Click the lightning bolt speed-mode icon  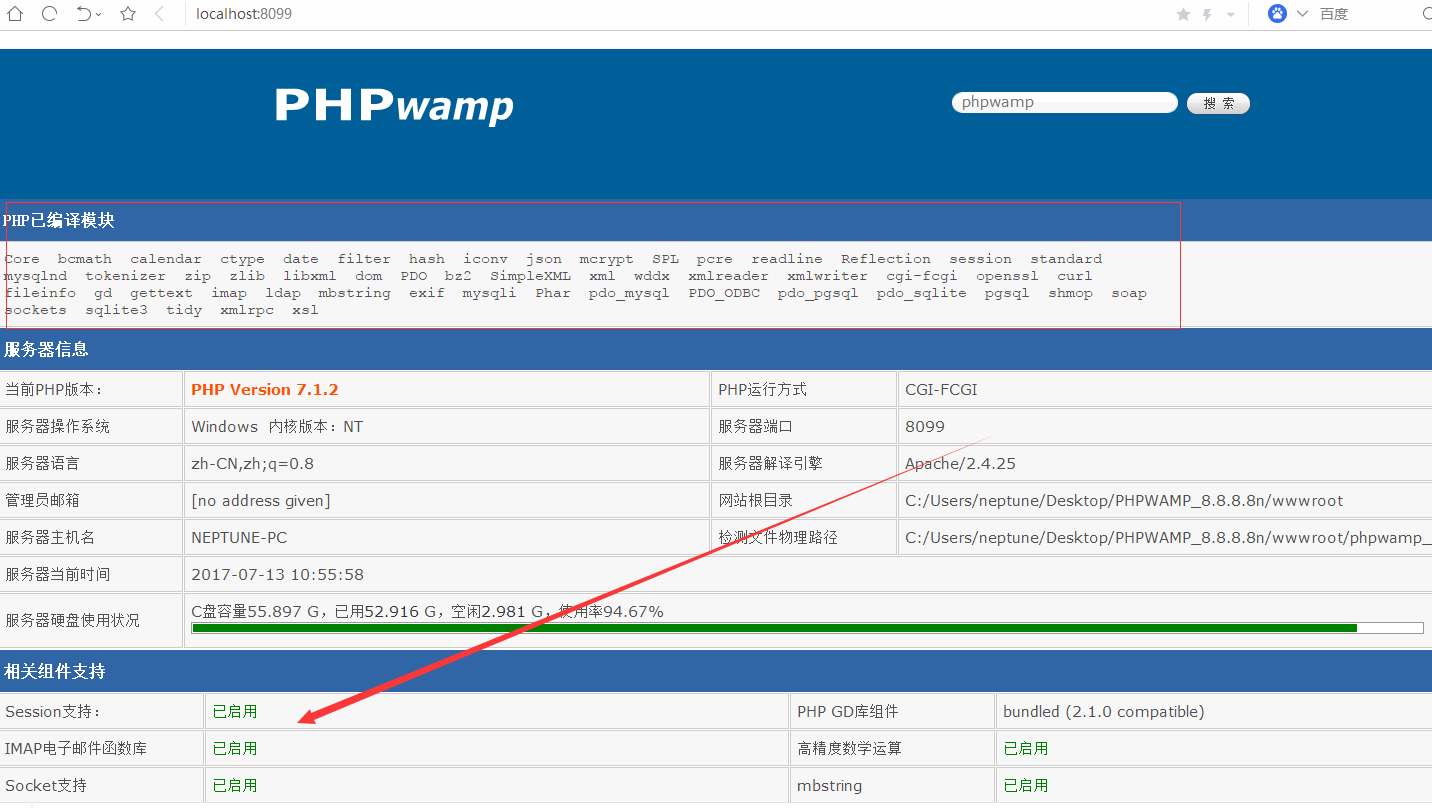(1208, 14)
